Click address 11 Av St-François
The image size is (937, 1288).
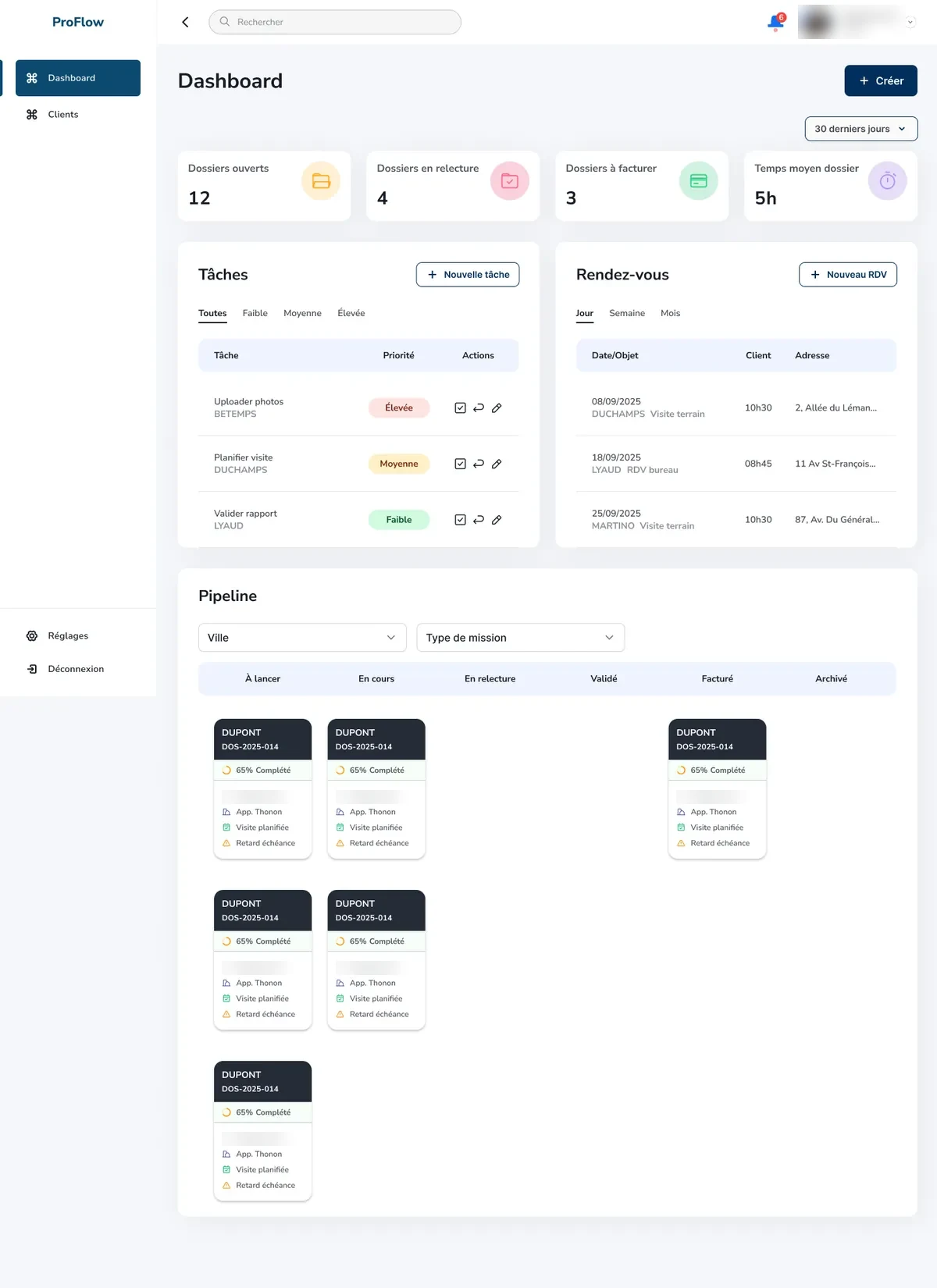click(x=835, y=464)
